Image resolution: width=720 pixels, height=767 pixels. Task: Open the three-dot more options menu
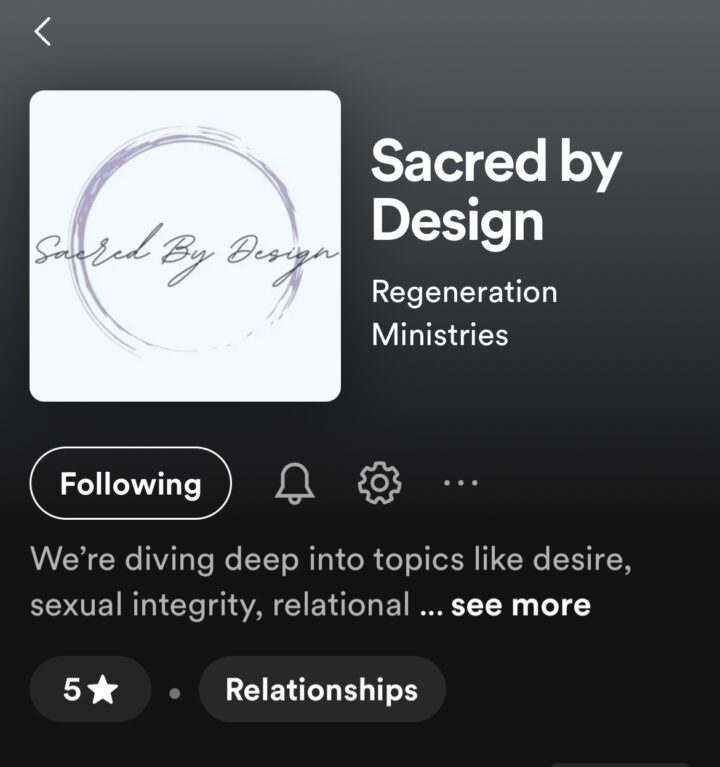click(460, 484)
